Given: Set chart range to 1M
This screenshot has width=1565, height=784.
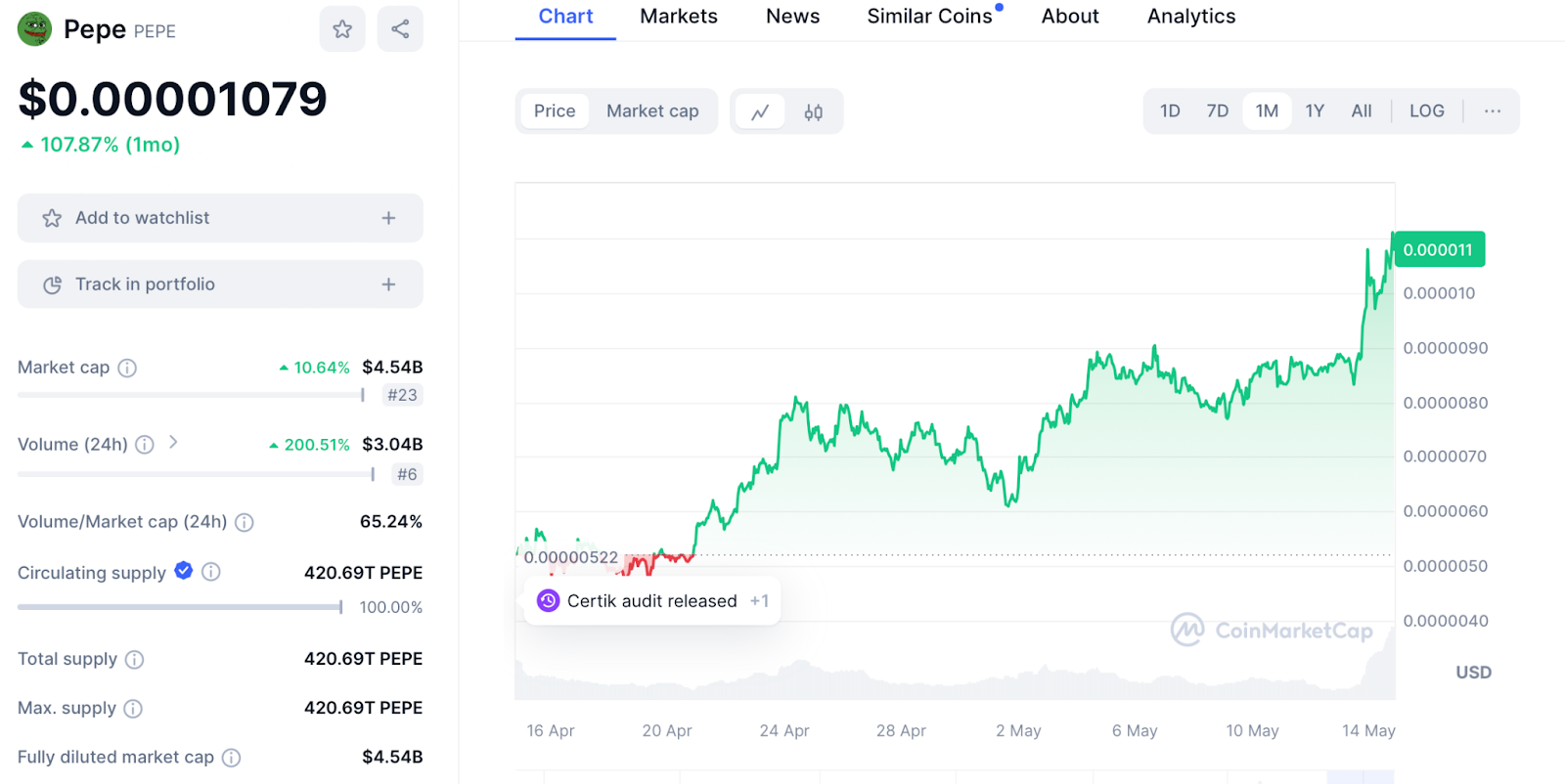Looking at the screenshot, I should (x=1267, y=111).
